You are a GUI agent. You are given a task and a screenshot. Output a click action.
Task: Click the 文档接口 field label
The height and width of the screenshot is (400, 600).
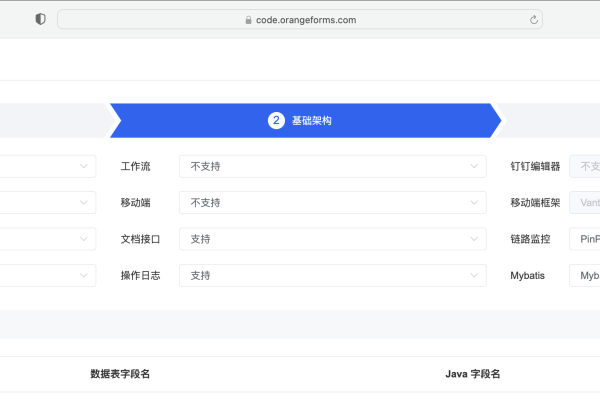pos(140,239)
